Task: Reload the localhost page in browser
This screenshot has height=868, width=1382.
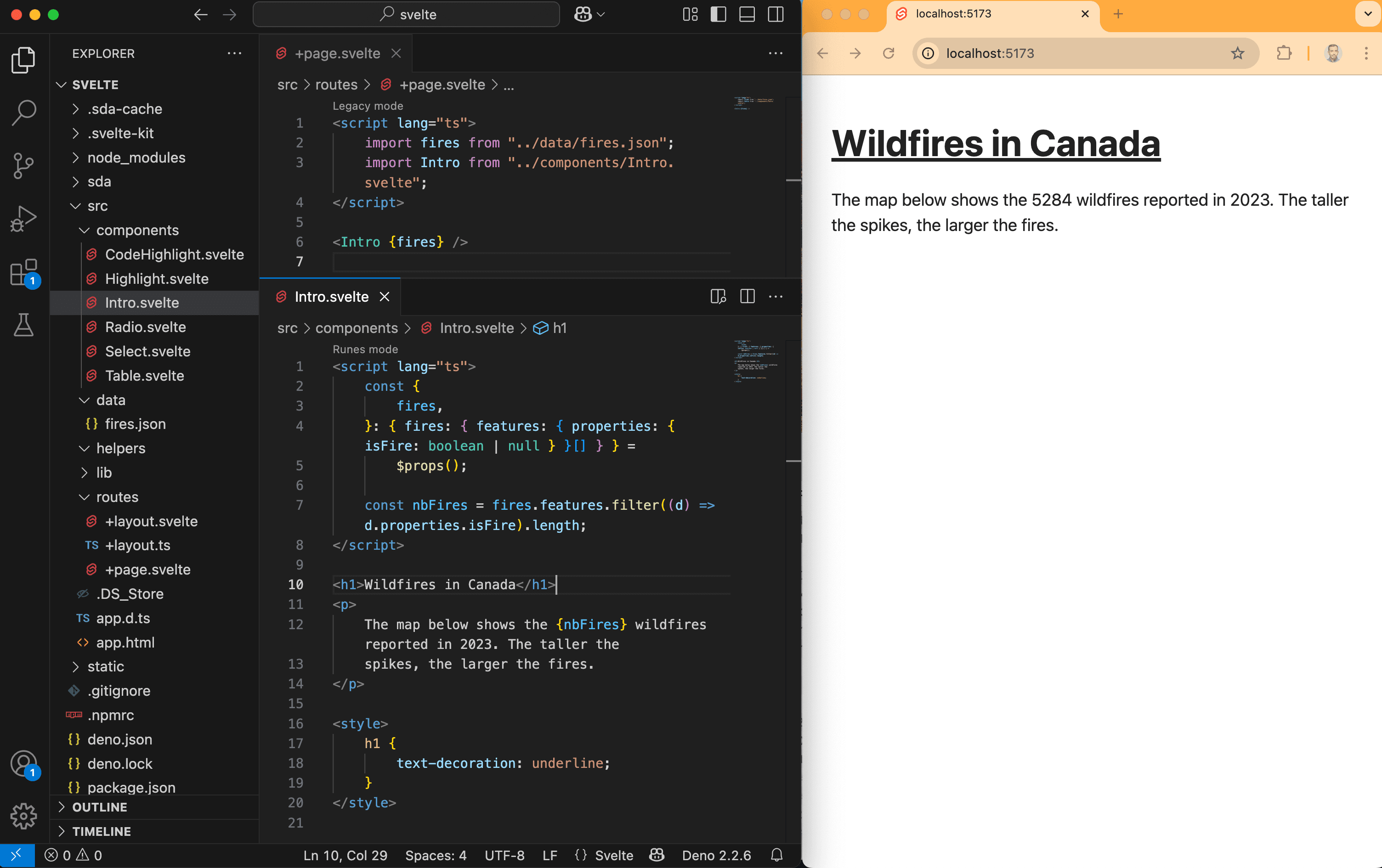Action: point(889,53)
